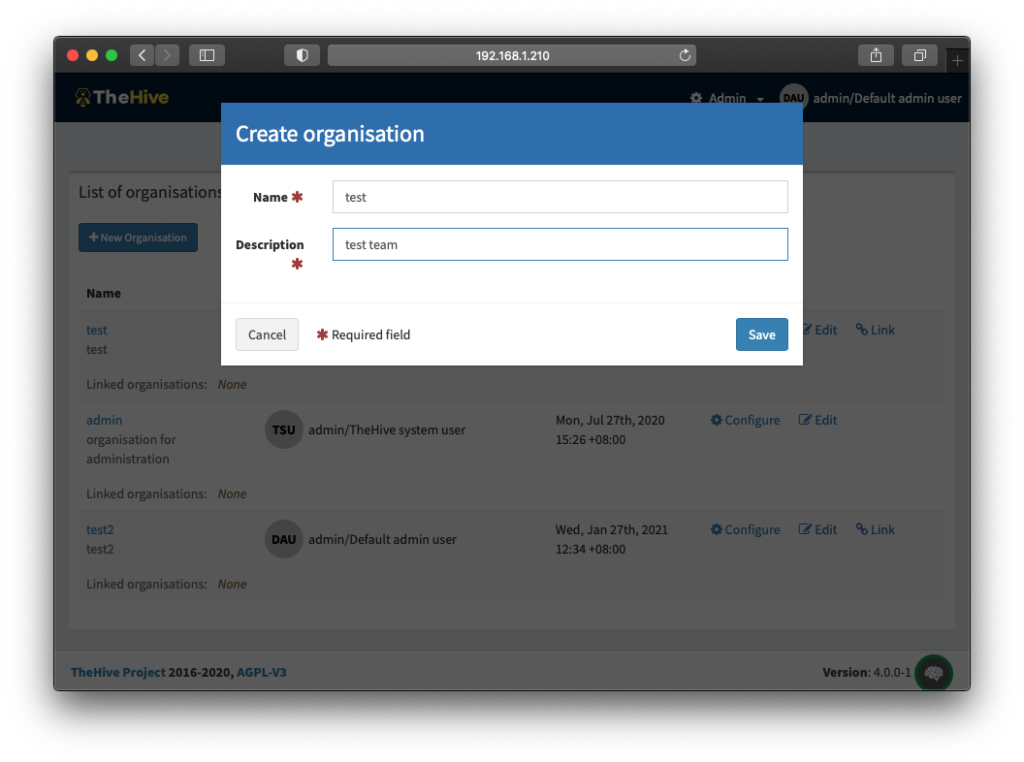This screenshot has width=1024, height=762.
Task: Open the Admin dropdown menu
Action: click(x=727, y=98)
